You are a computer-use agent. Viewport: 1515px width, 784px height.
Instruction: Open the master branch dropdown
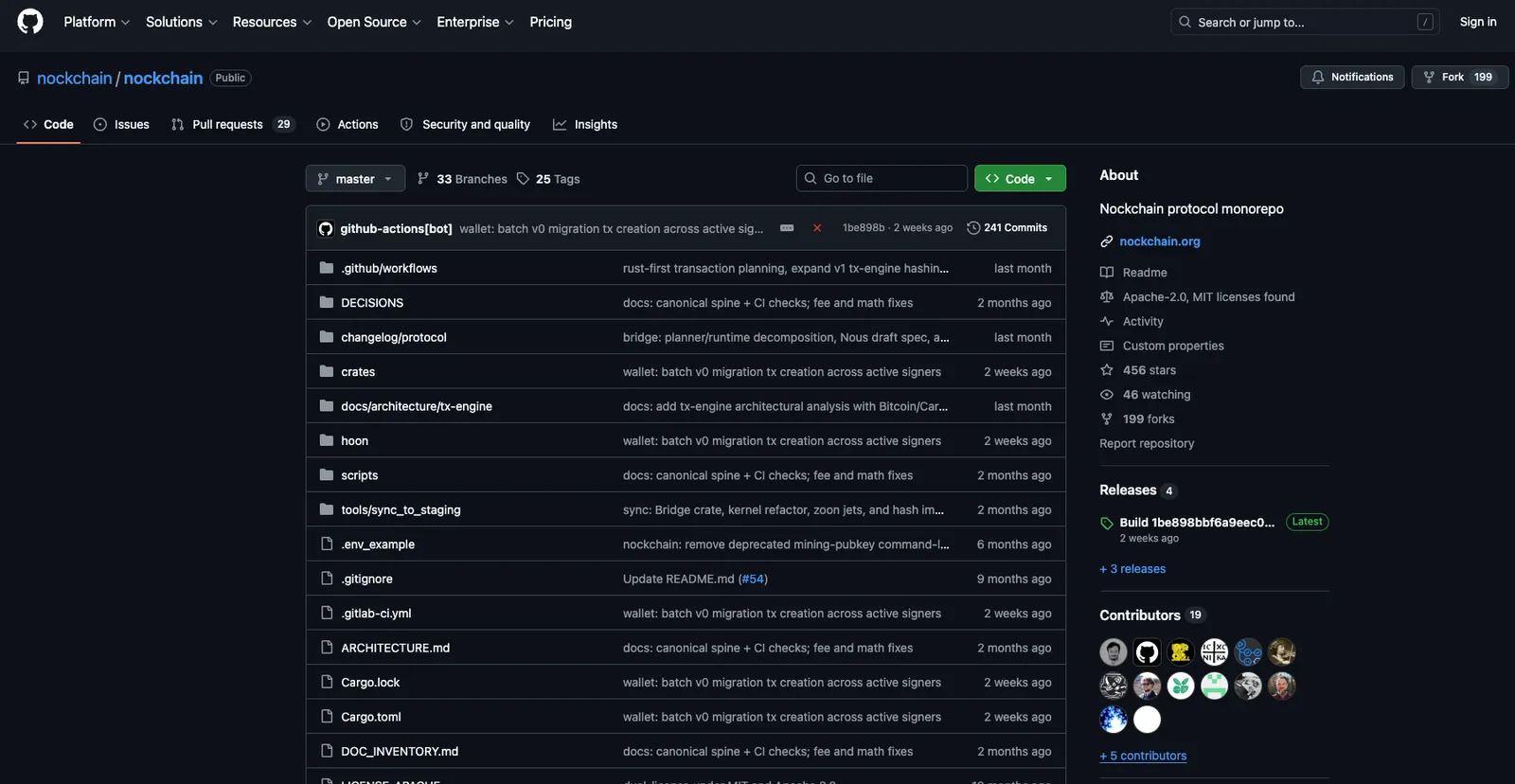point(355,178)
